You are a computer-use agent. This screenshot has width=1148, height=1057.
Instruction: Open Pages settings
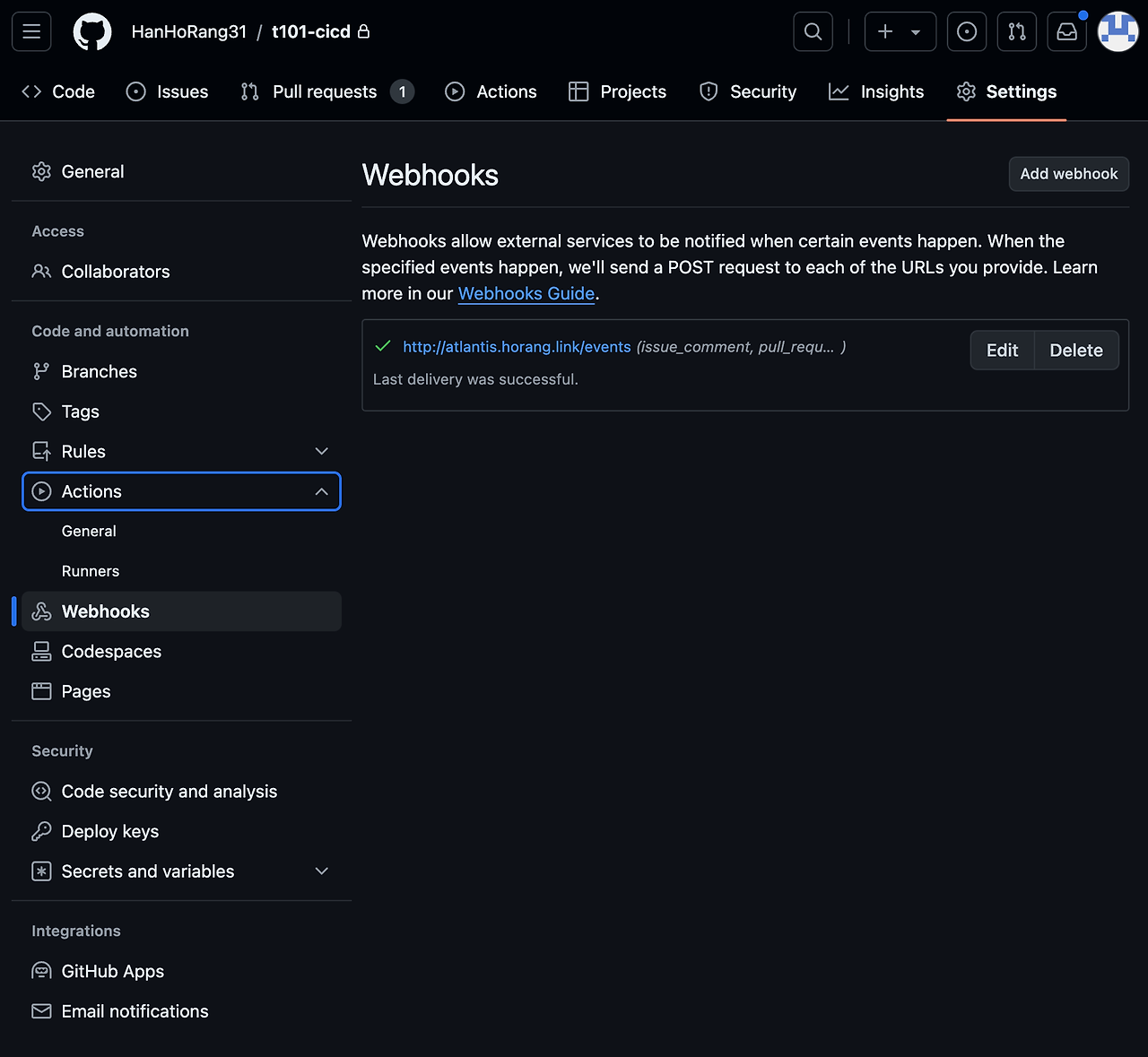(x=181, y=691)
